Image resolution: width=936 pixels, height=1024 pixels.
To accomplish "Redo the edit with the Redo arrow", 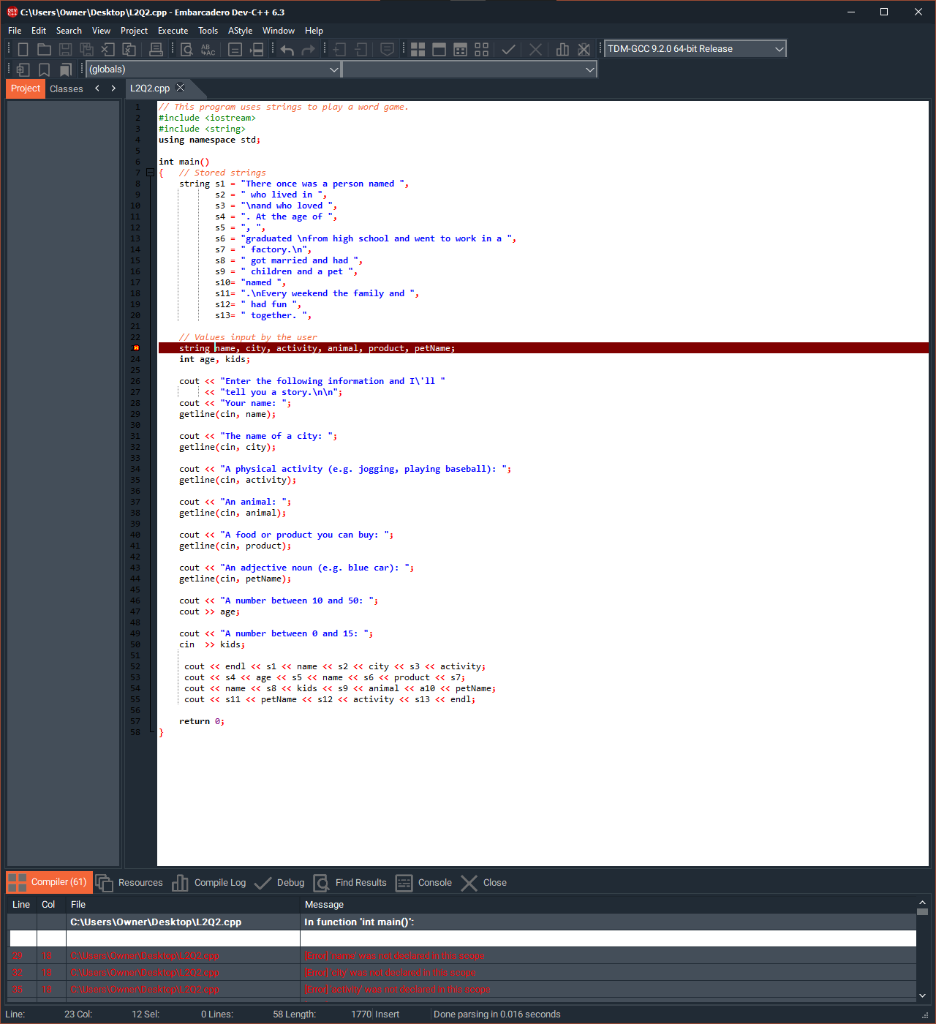I will 308,48.
